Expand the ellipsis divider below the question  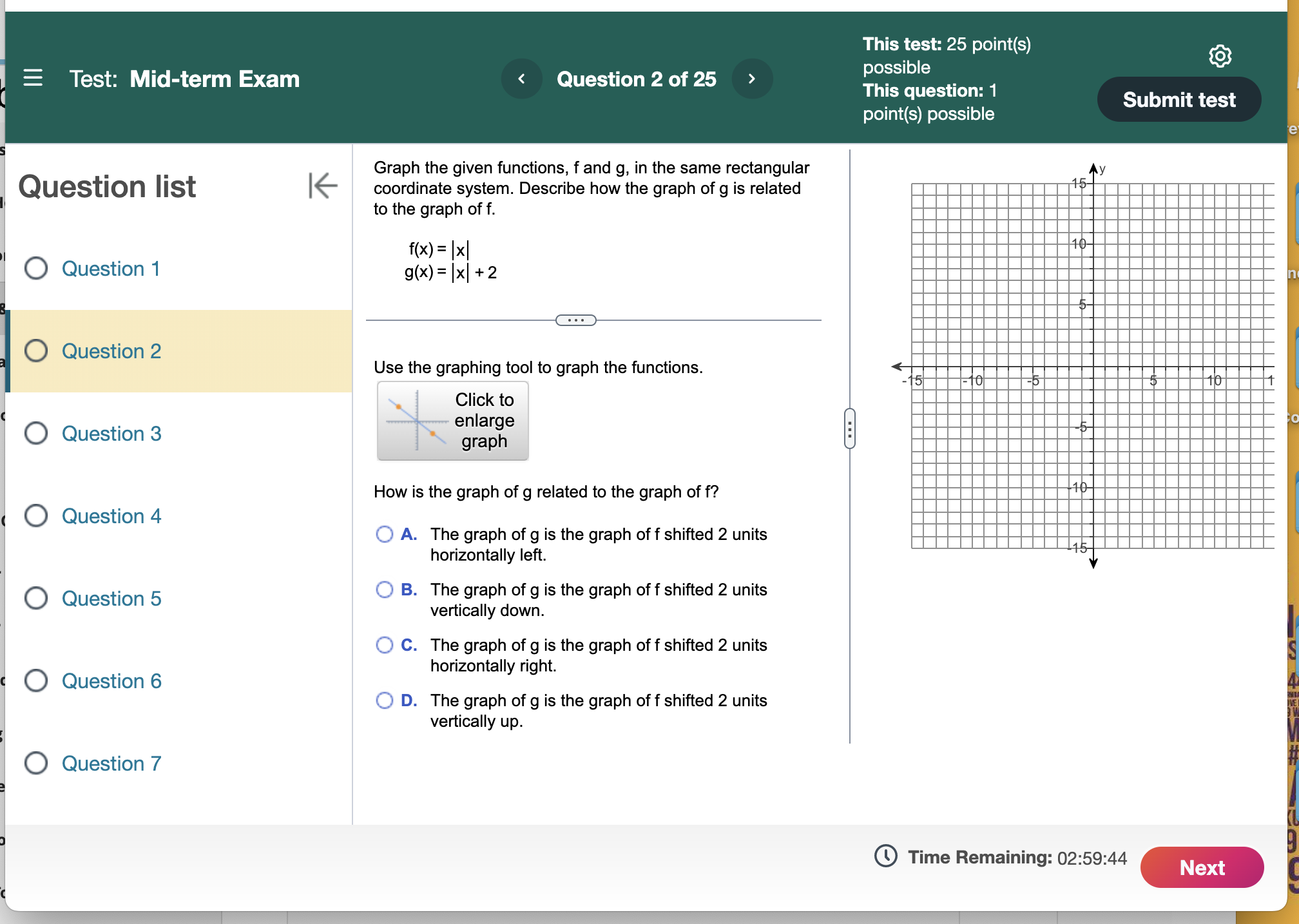coord(575,320)
